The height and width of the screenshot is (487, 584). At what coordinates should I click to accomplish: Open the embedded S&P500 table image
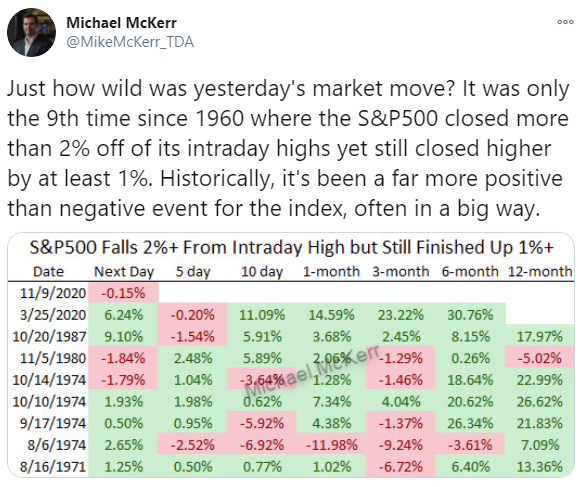(x=291, y=355)
